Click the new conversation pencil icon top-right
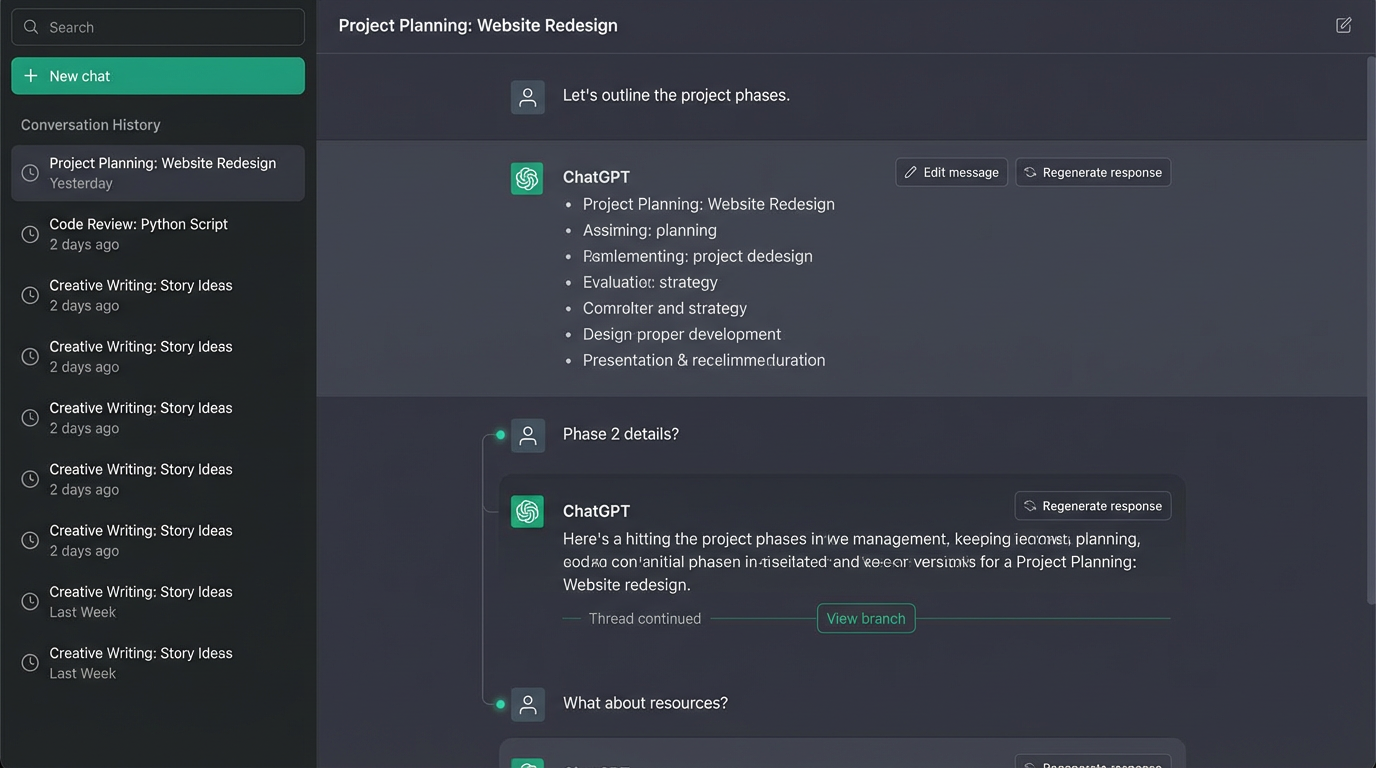The height and width of the screenshot is (768, 1376). (x=1344, y=24)
